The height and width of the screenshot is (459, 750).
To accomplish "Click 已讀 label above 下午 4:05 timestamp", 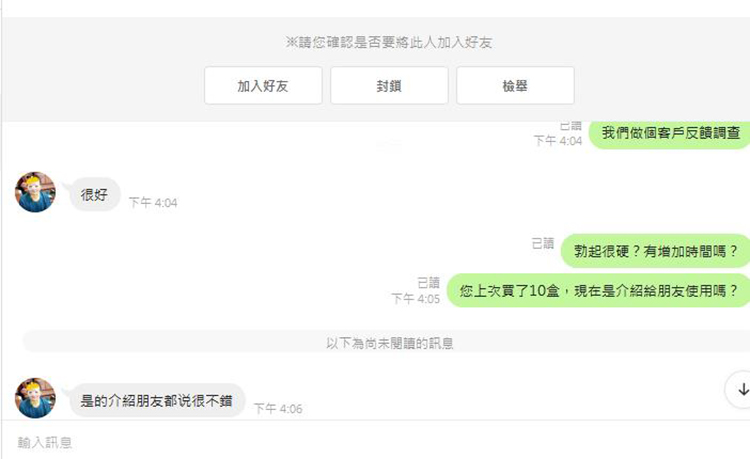I will pos(429,283).
